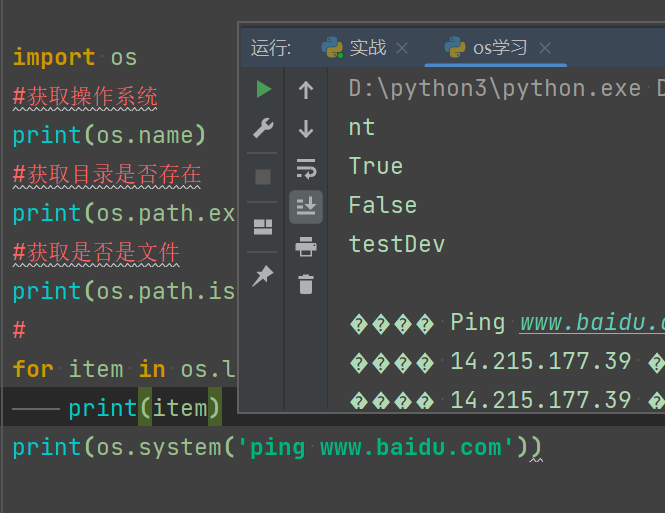
Task: Toggle soft-wrap in the run console
Action: coord(306,168)
